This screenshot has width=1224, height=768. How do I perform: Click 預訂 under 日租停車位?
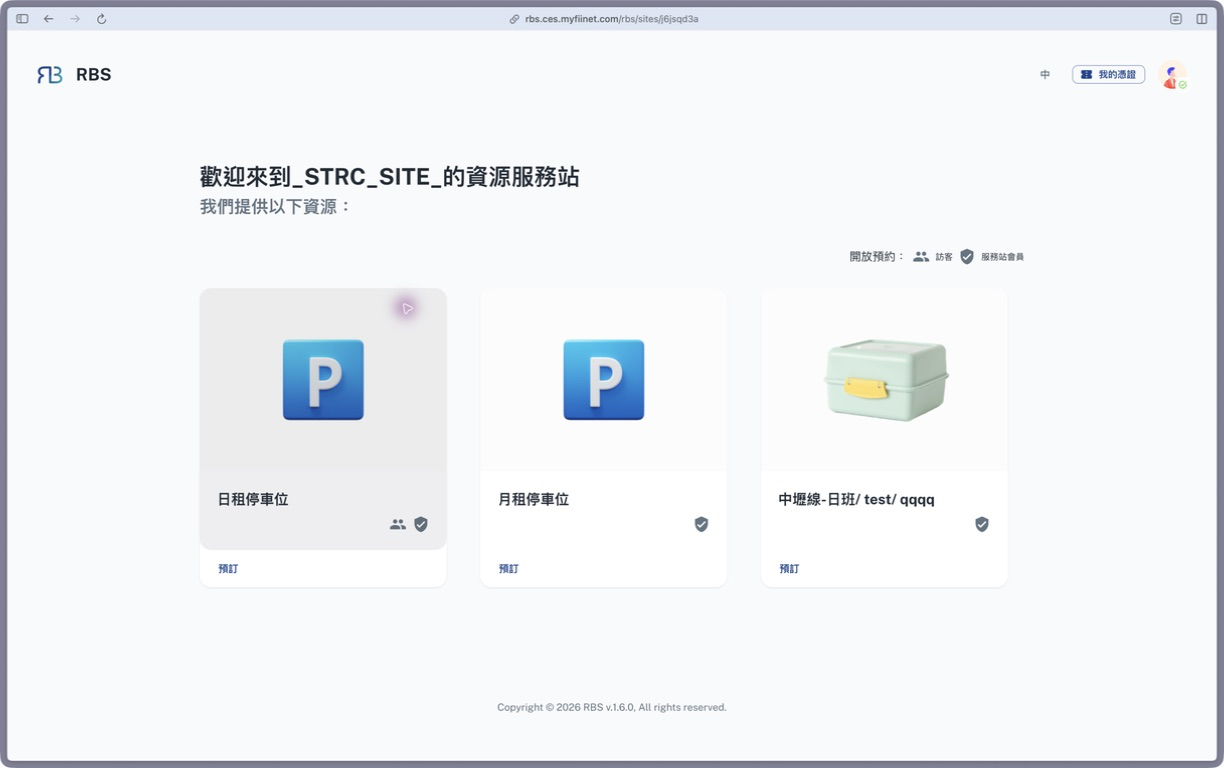228,569
